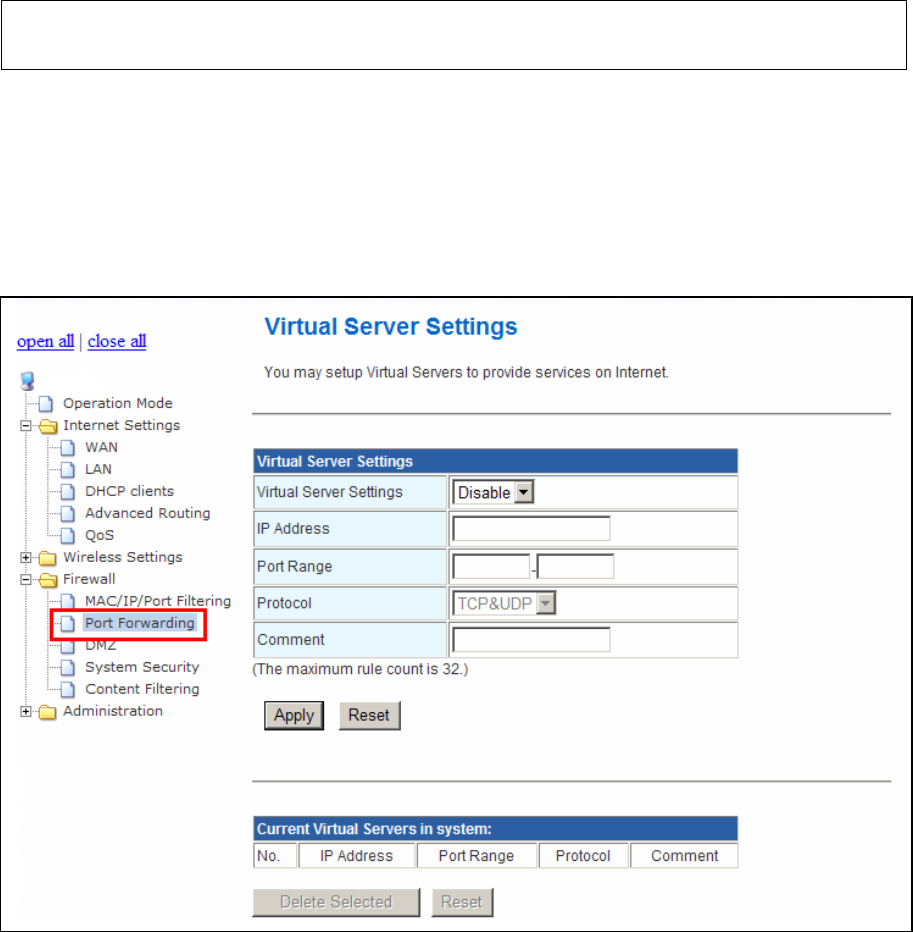Image resolution: width=913 pixels, height=932 pixels.
Task: Open DHCP clients page
Action: coord(130,492)
